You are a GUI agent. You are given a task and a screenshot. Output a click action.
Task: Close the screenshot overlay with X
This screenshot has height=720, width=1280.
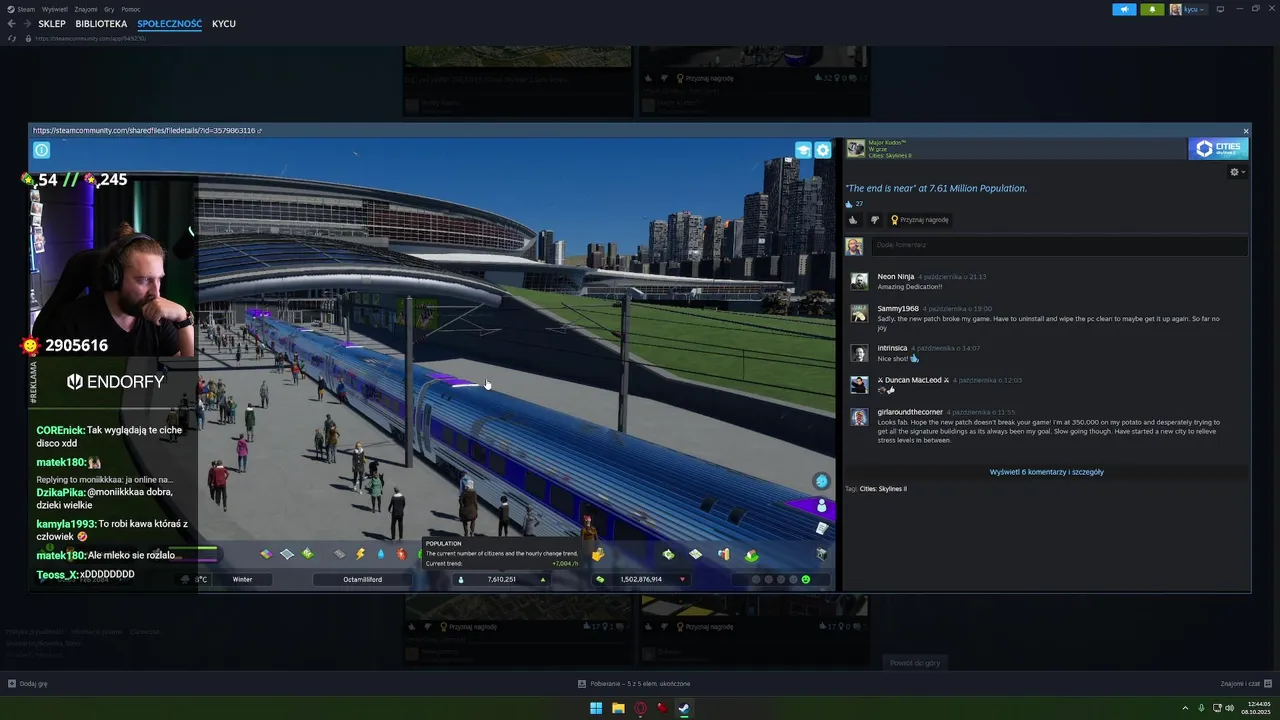point(1245,131)
